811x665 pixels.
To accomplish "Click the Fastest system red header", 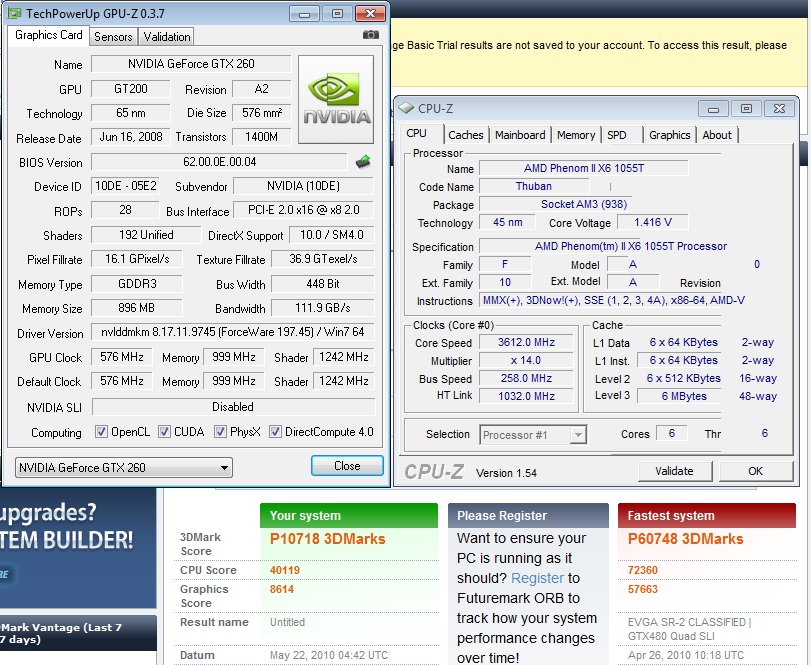I will pyautogui.click(x=707, y=516).
